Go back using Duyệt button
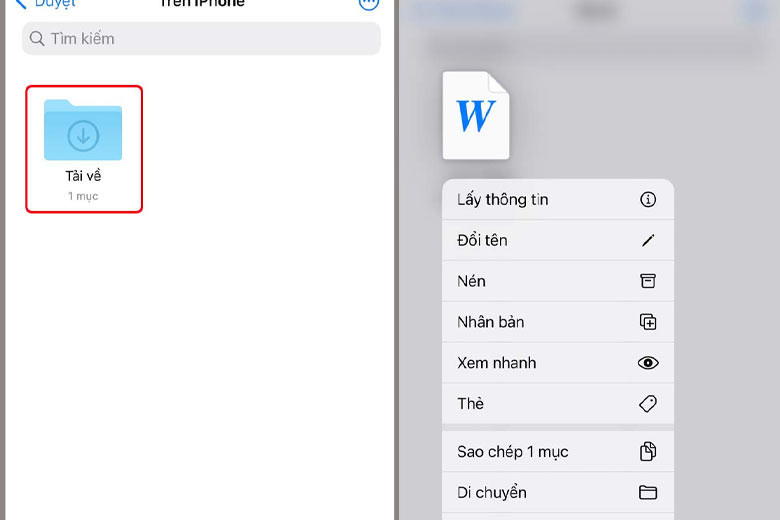This screenshot has width=780, height=520. coord(46,4)
